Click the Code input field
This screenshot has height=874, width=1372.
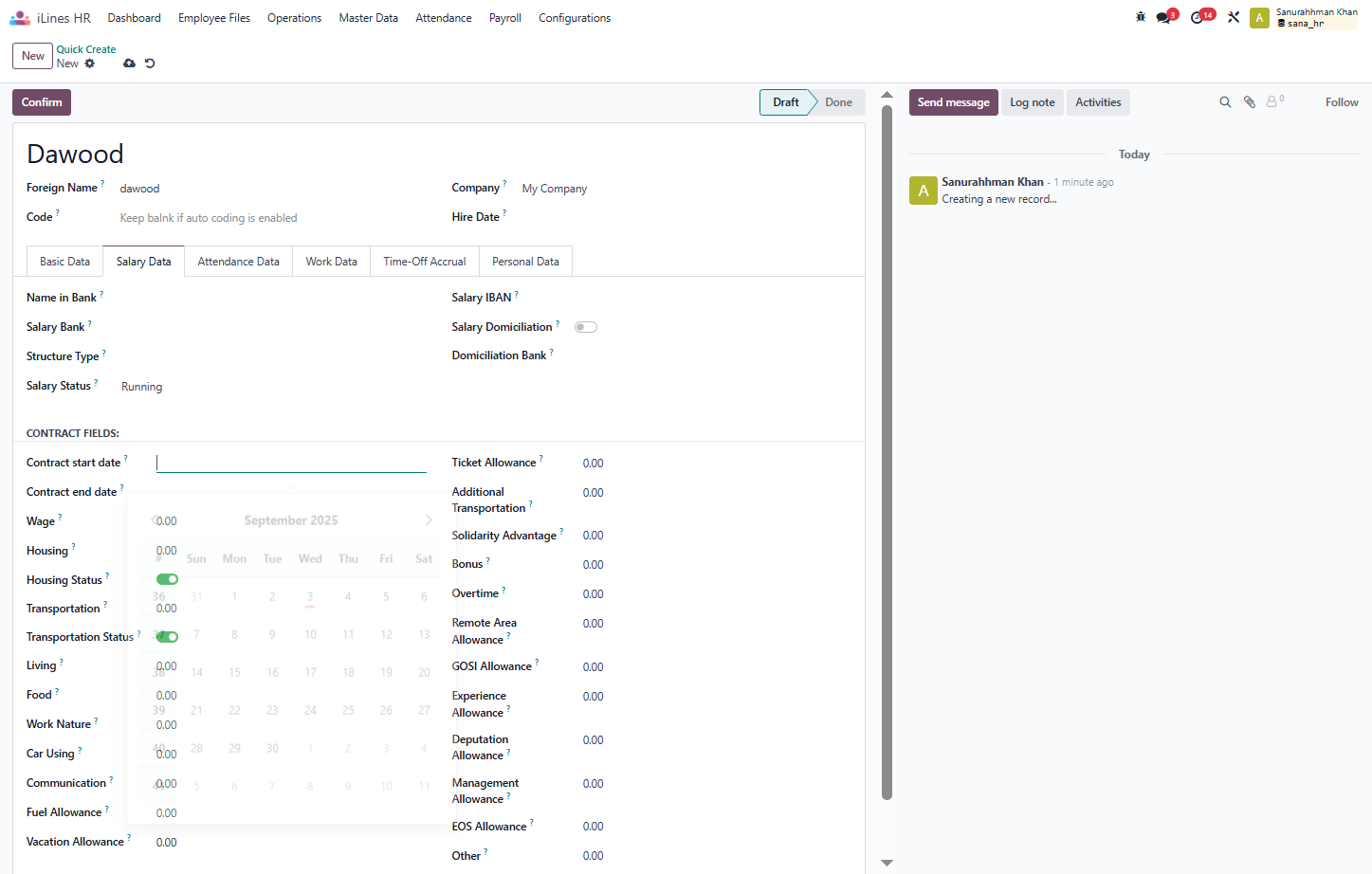273,218
